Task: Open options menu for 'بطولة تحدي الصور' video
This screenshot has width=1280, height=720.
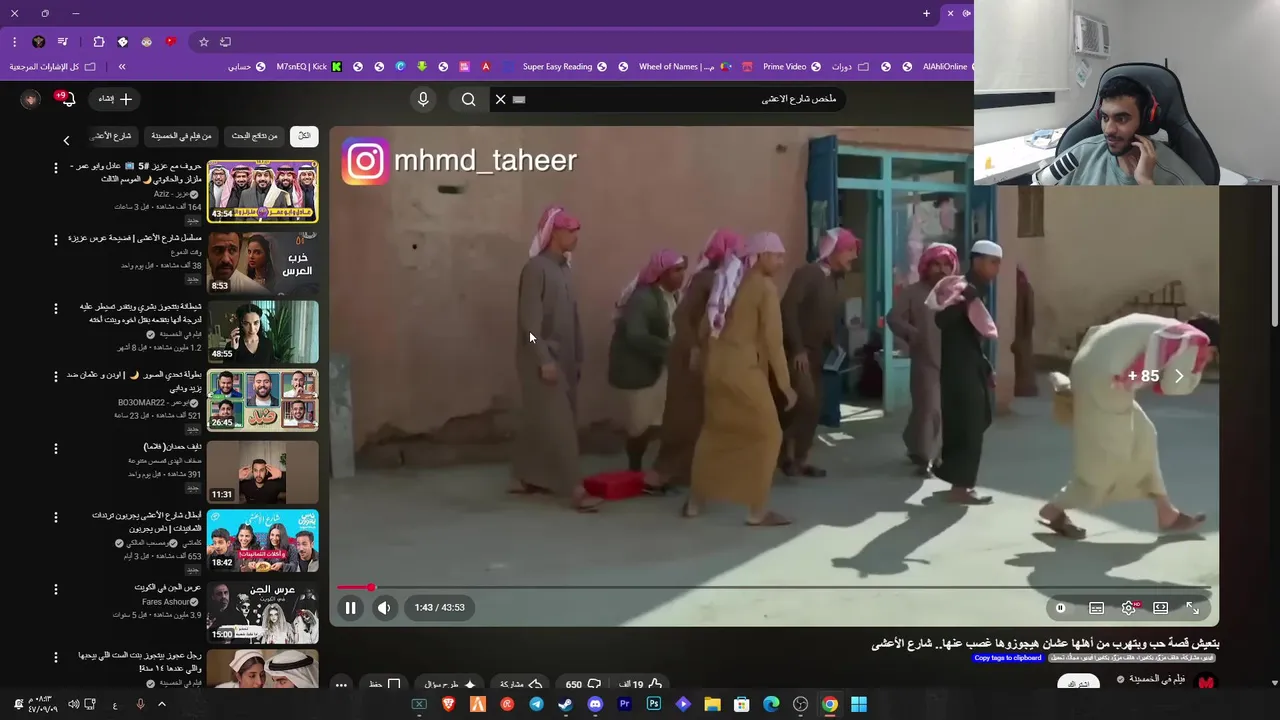Action: [x=56, y=376]
